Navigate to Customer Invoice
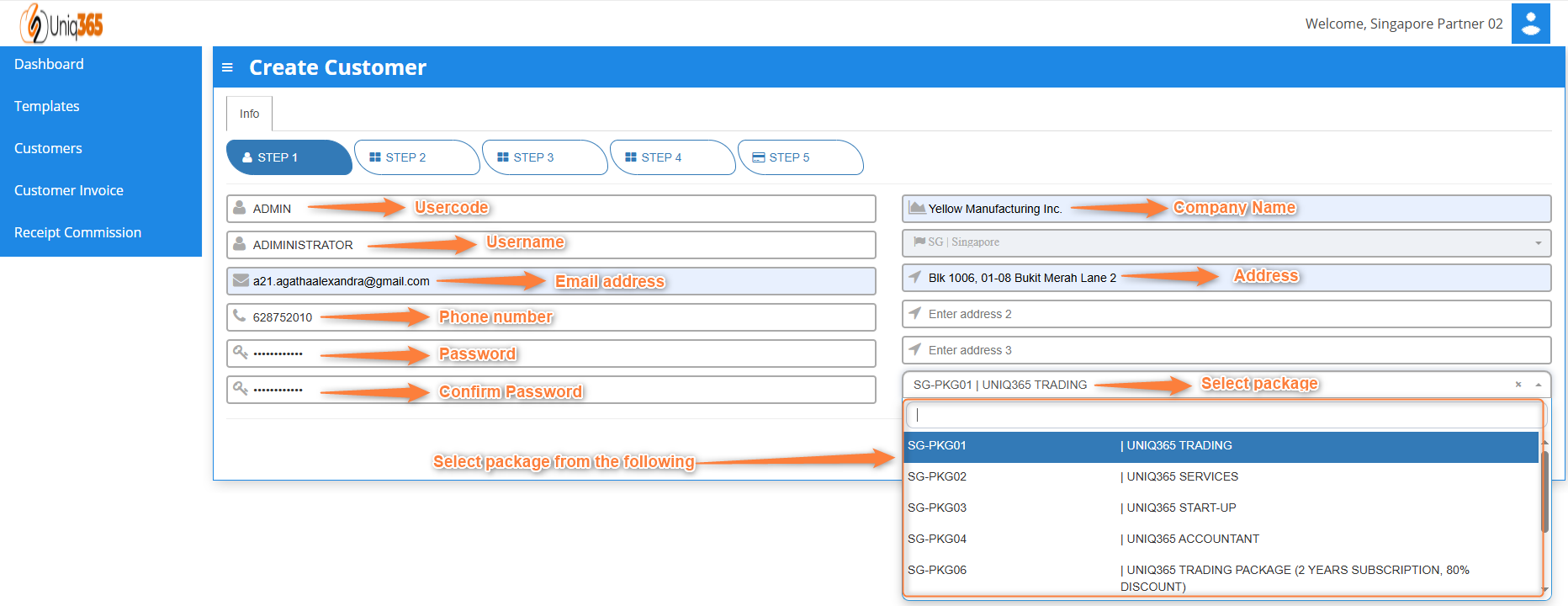 (x=69, y=190)
